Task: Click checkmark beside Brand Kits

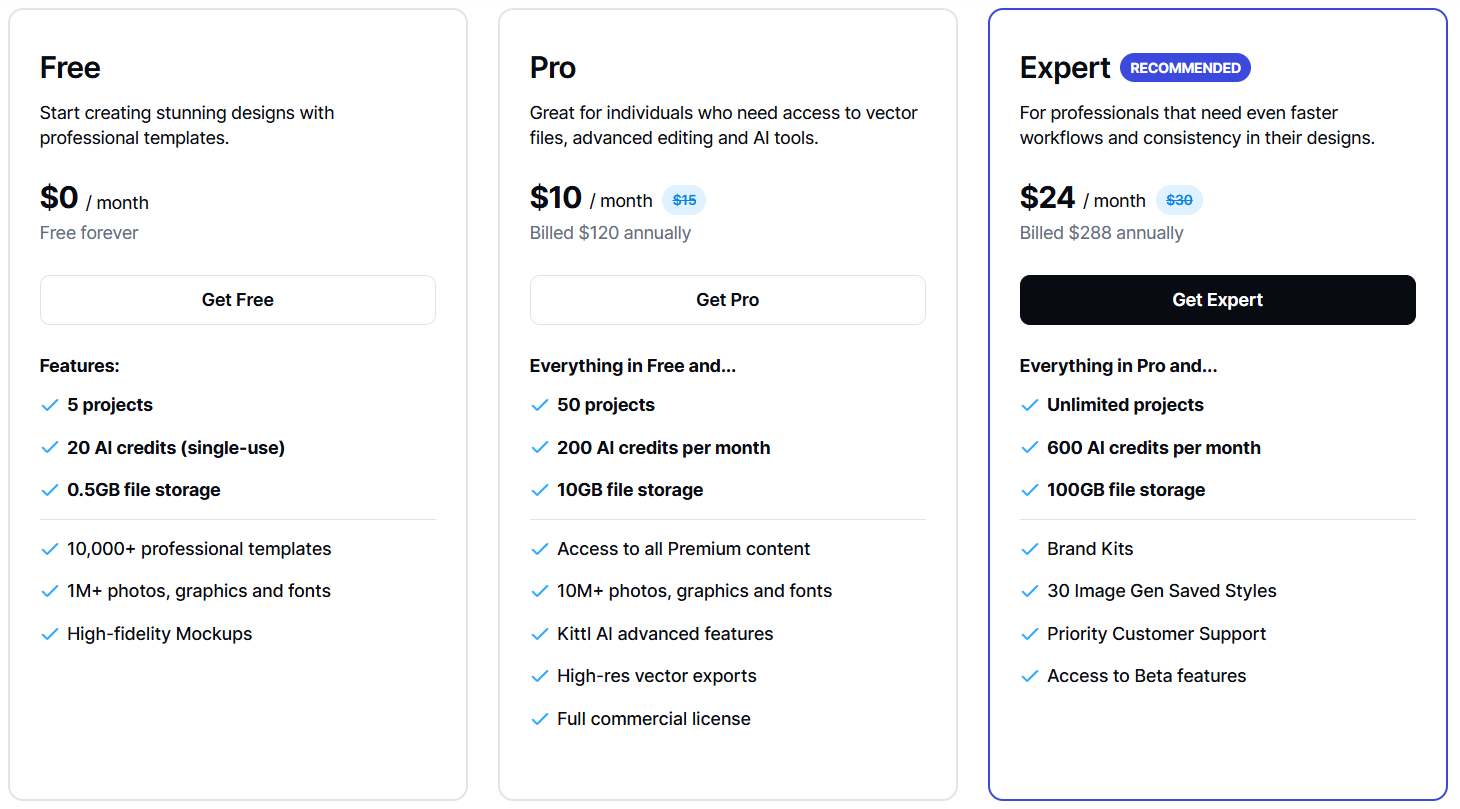Action: pyautogui.click(x=1029, y=549)
